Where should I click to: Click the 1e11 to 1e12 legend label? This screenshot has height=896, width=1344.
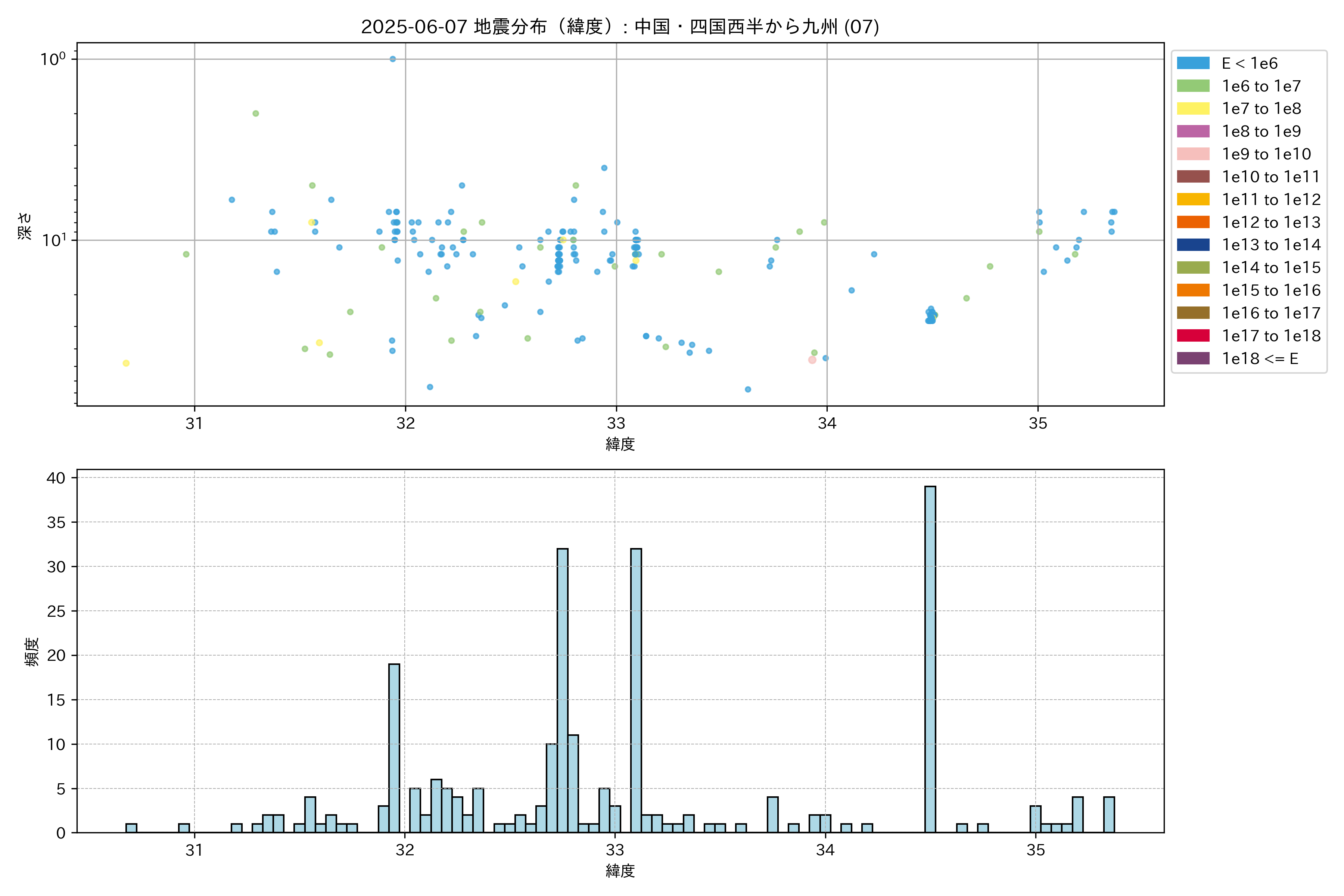pos(1271,199)
